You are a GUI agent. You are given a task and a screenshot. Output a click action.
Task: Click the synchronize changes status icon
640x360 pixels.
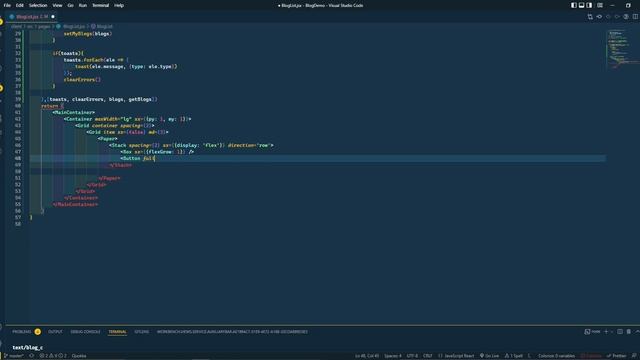pos(31,356)
